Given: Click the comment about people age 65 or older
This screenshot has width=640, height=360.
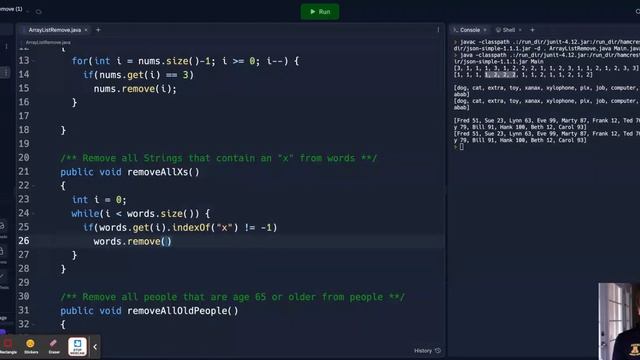Looking at the screenshot, I should coord(232,297).
